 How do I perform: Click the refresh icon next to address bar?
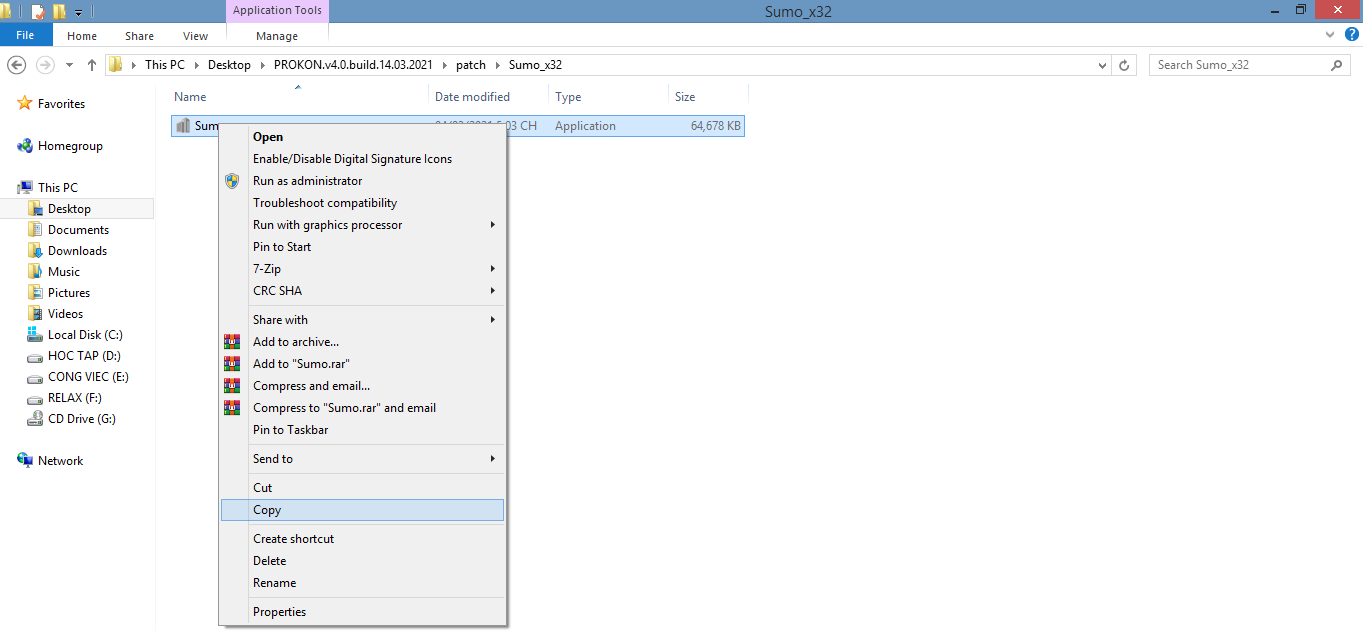point(1125,65)
